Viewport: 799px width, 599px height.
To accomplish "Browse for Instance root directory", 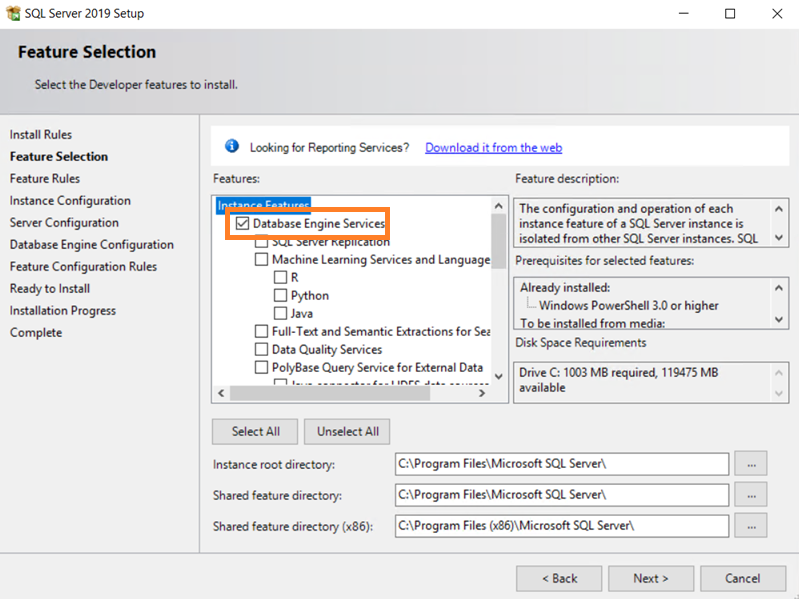I will [751, 464].
